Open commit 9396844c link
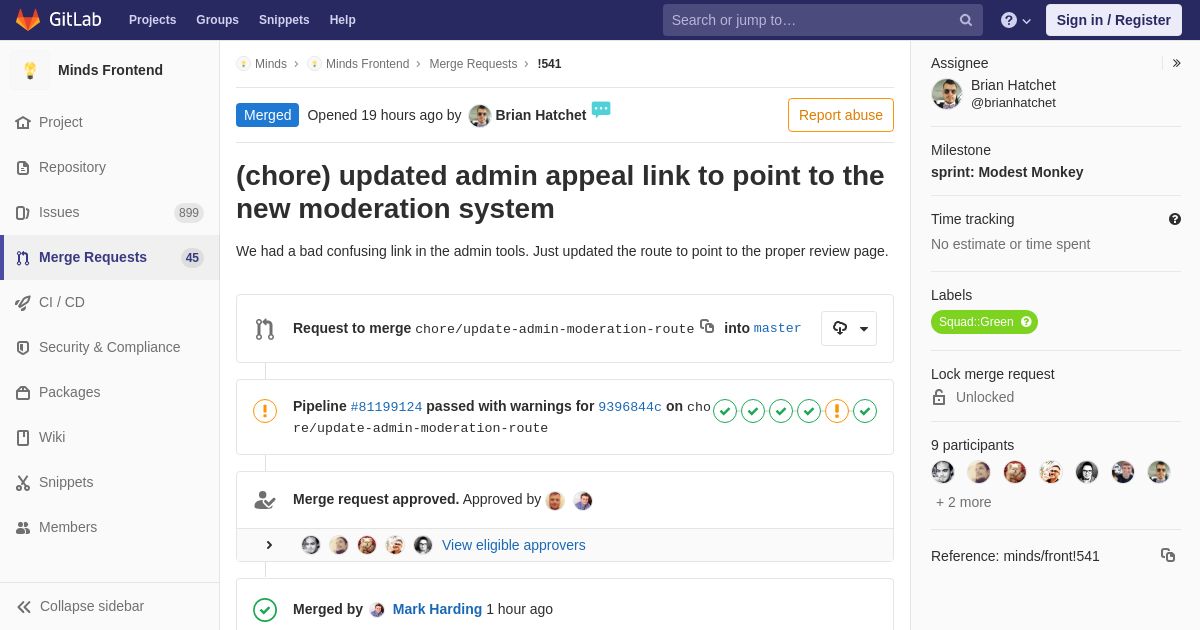This screenshot has width=1200, height=630. pyautogui.click(x=630, y=407)
